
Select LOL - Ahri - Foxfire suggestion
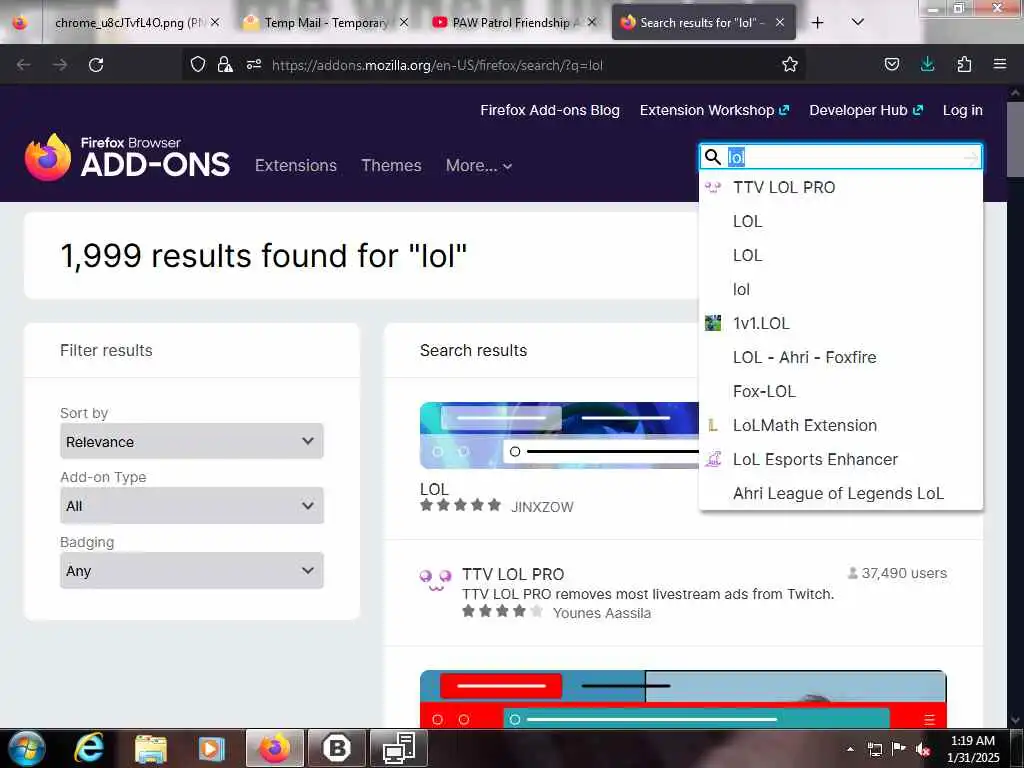click(840, 357)
